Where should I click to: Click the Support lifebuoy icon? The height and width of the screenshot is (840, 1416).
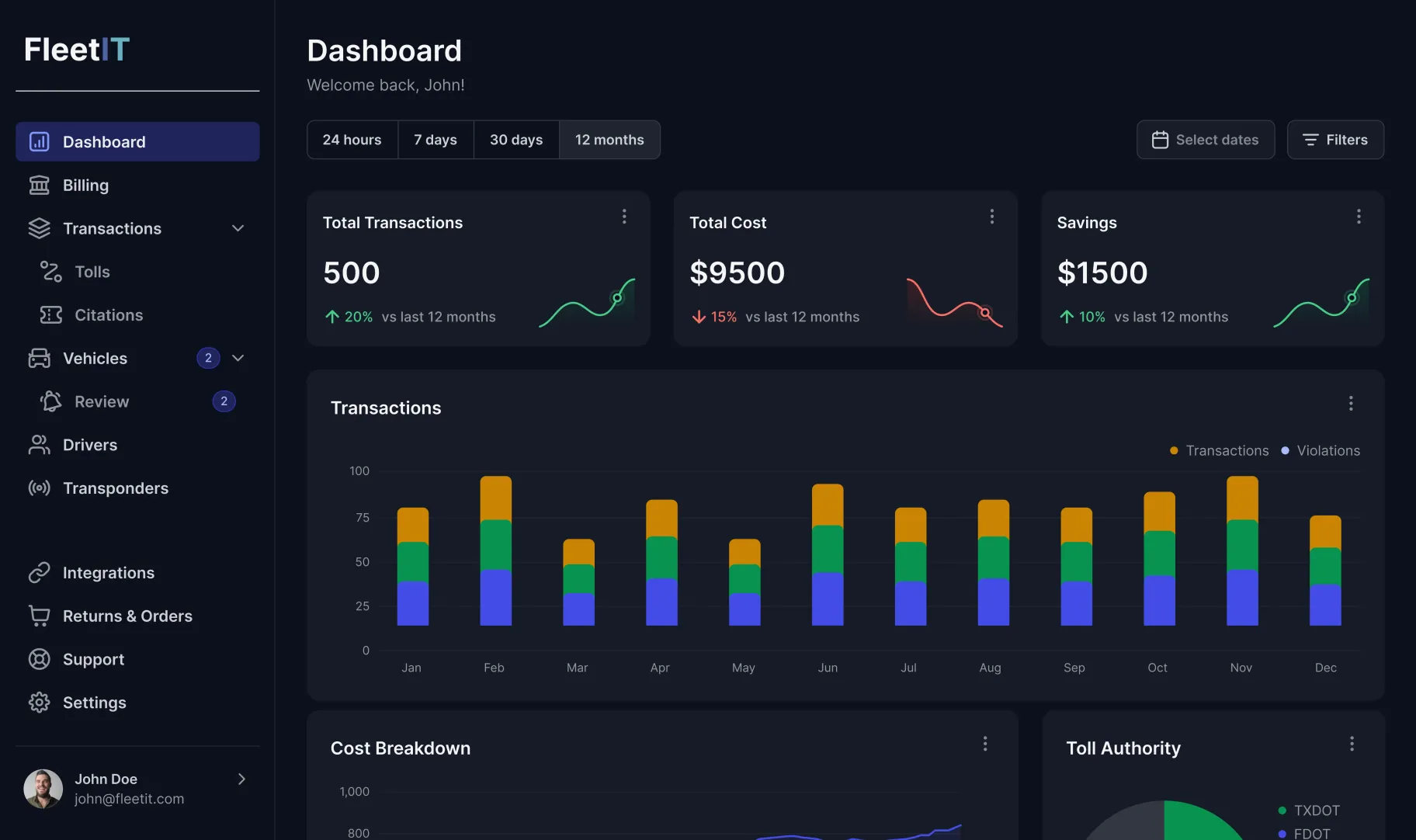click(39, 659)
